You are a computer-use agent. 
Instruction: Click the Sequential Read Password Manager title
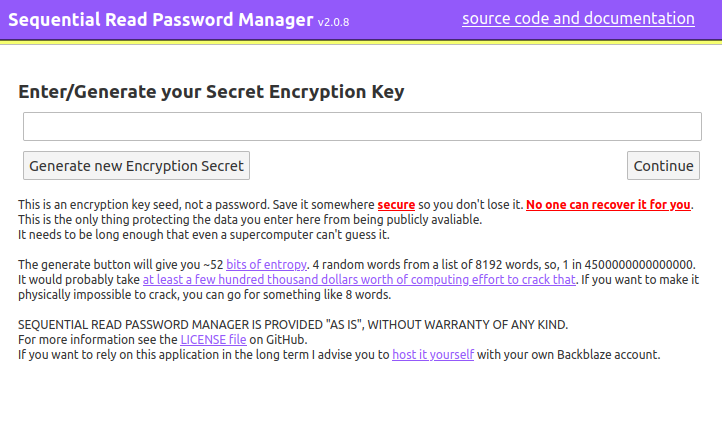[161, 20]
